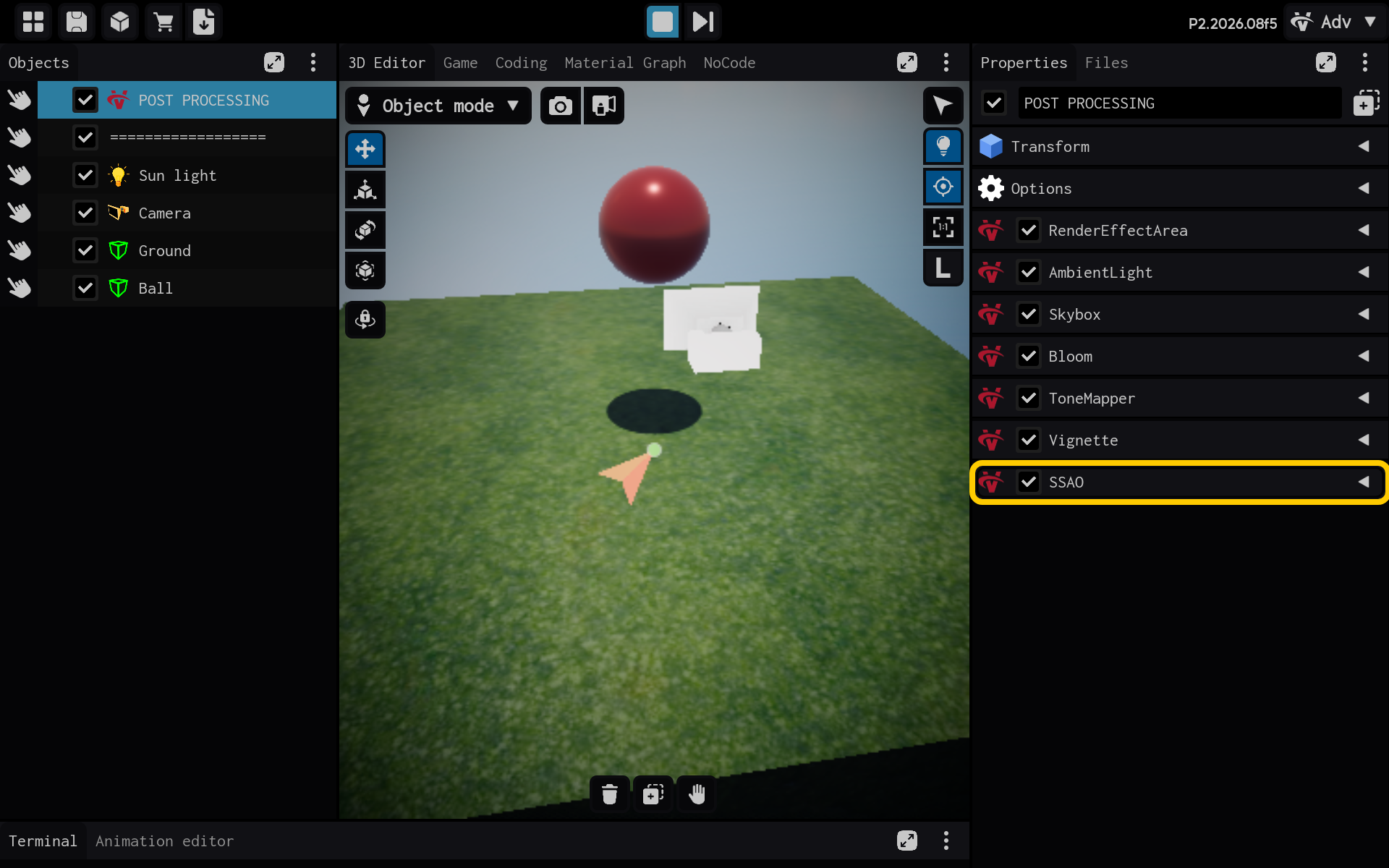Viewport: 1389px width, 868px height.
Task: Toggle viewport lighting bulb icon
Action: pyautogui.click(x=943, y=146)
